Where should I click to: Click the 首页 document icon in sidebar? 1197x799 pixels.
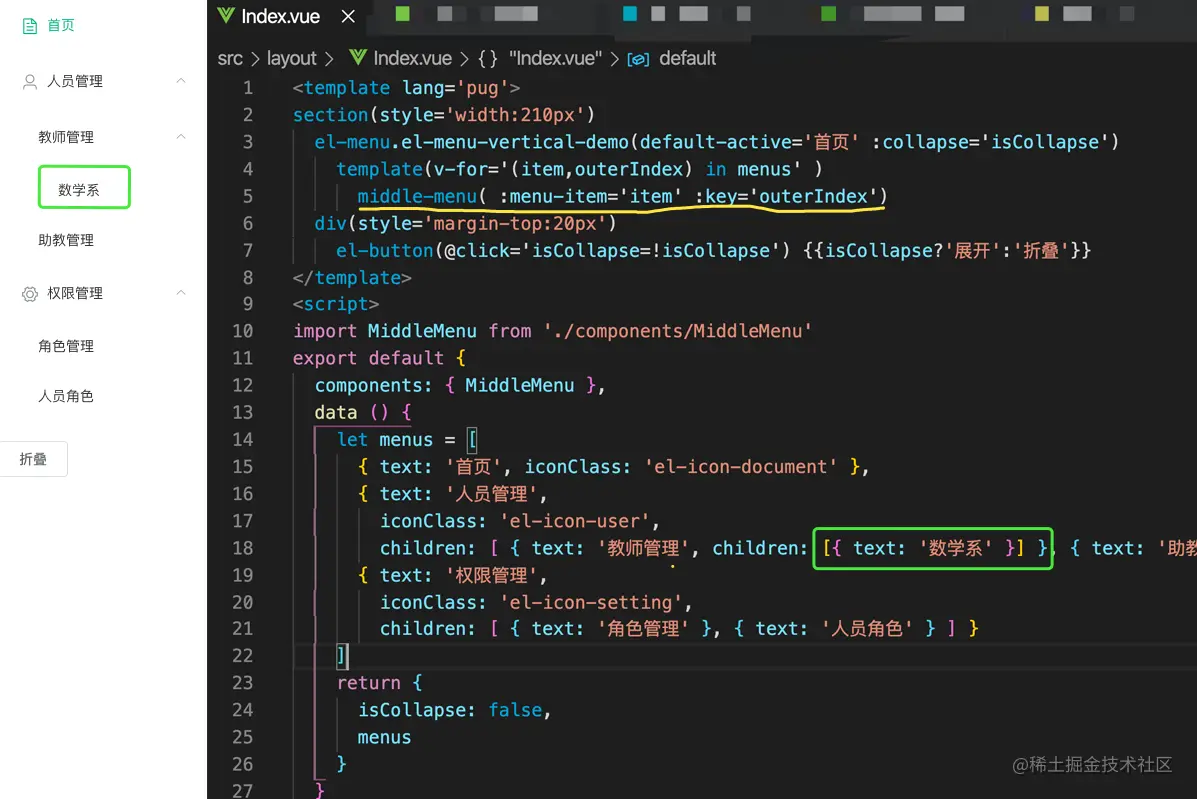[x=30, y=26]
